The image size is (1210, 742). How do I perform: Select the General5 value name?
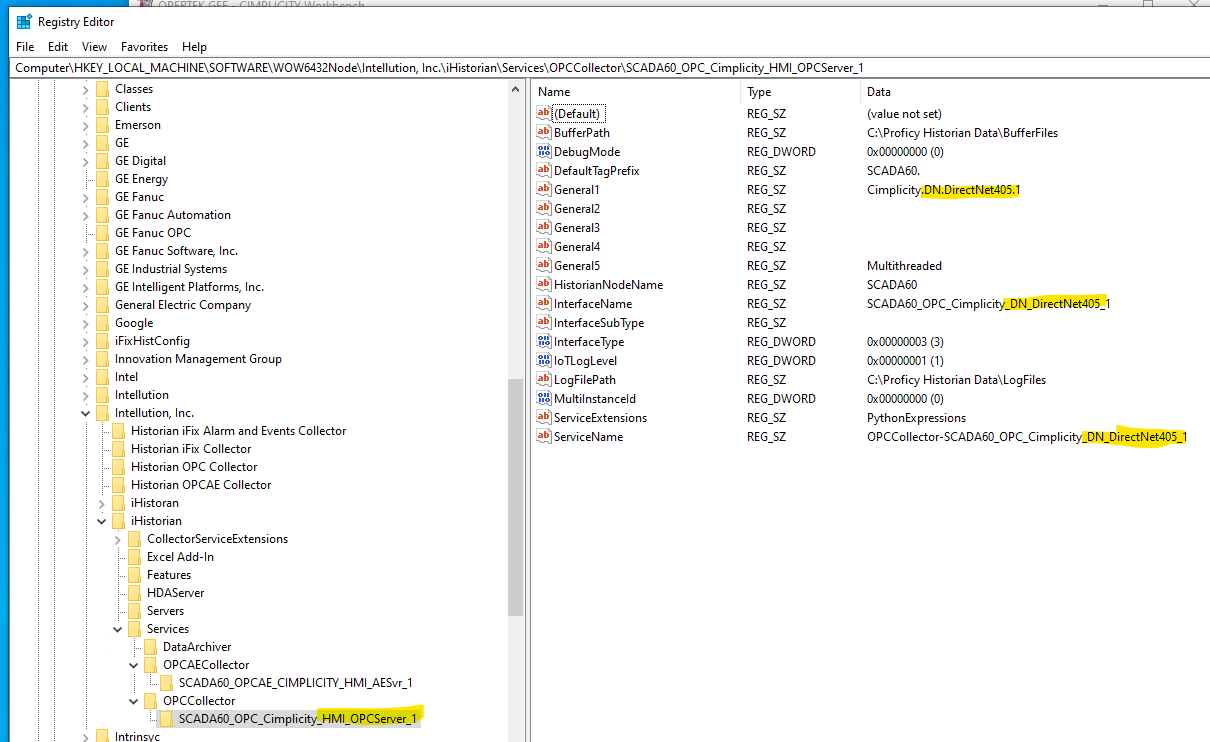577,265
